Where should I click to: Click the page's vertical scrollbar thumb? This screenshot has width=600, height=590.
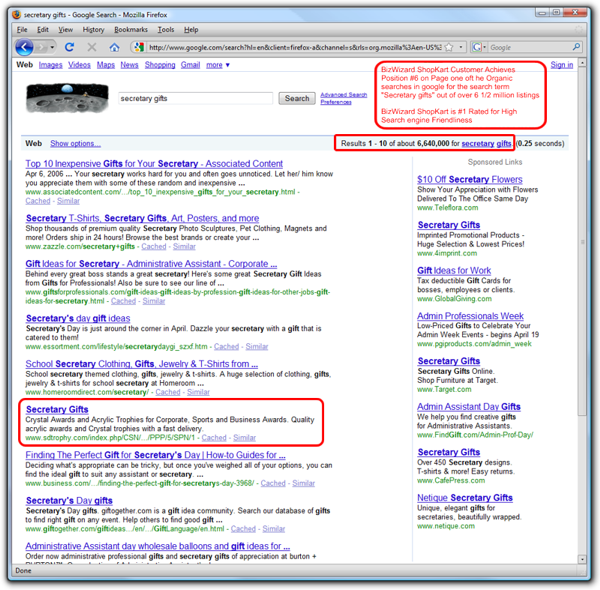[582, 241]
